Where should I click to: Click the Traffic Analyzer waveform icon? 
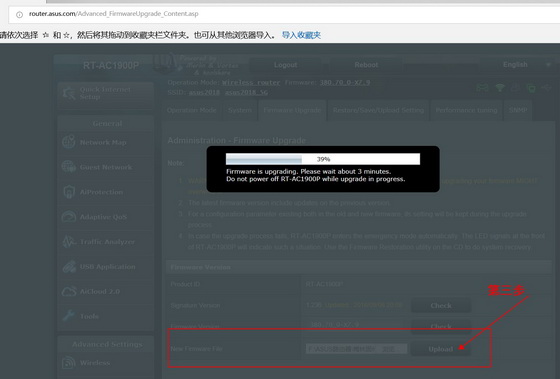point(69,241)
